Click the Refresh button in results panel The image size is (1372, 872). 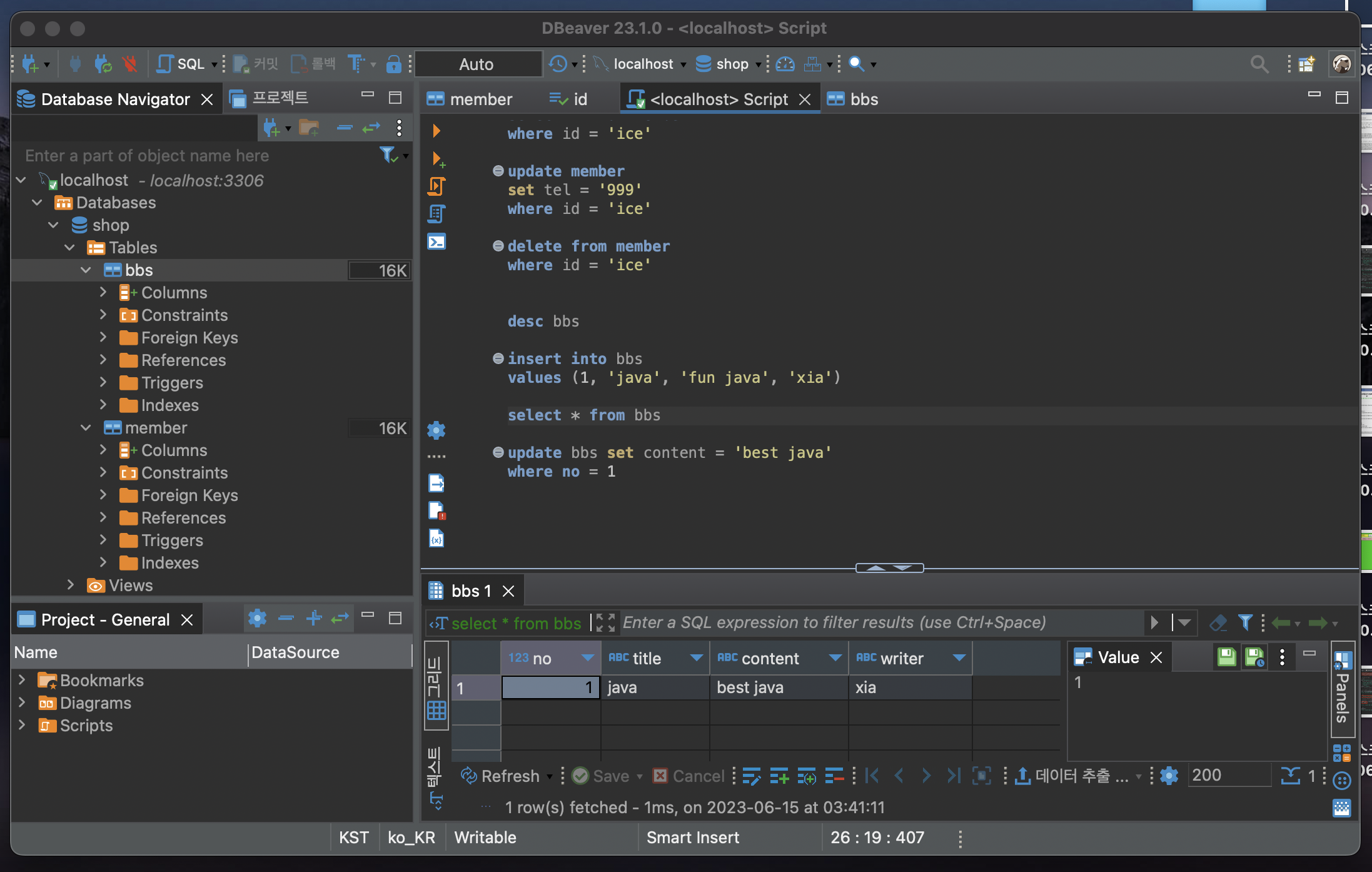coord(500,776)
